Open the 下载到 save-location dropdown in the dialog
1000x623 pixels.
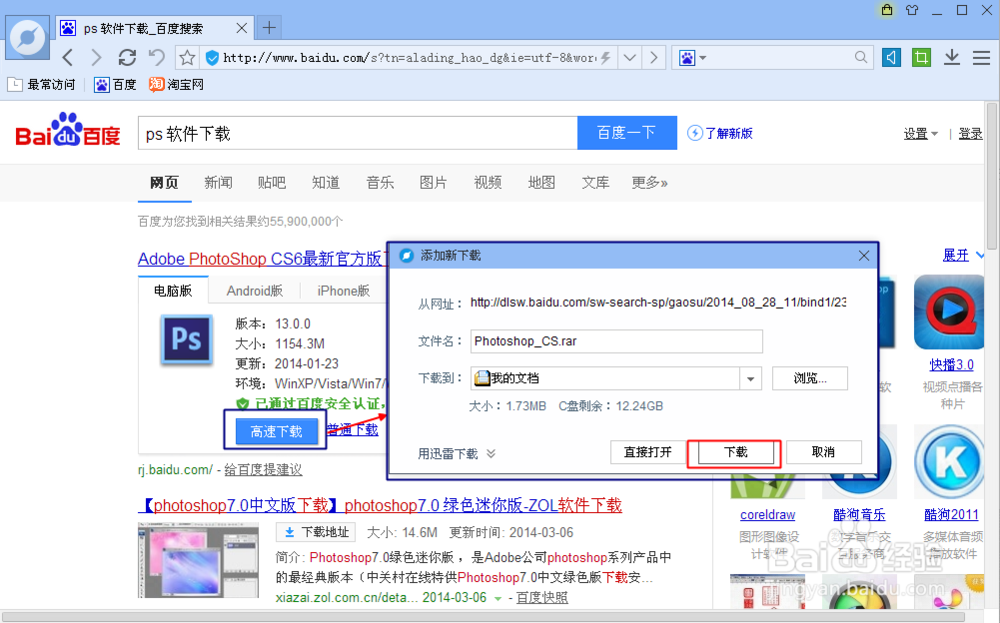[x=749, y=378]
